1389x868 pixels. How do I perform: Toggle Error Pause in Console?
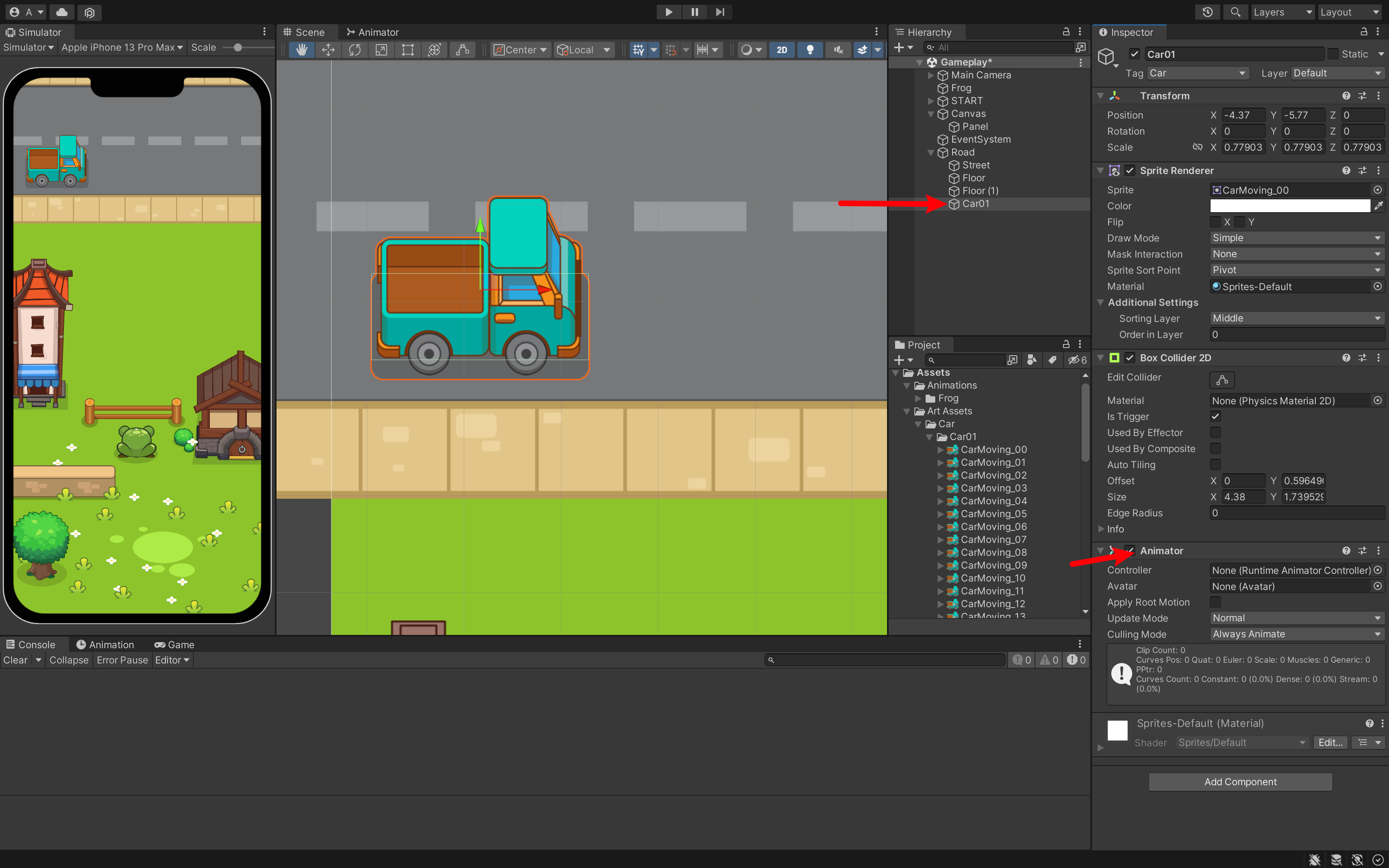[x=122, y=660]
